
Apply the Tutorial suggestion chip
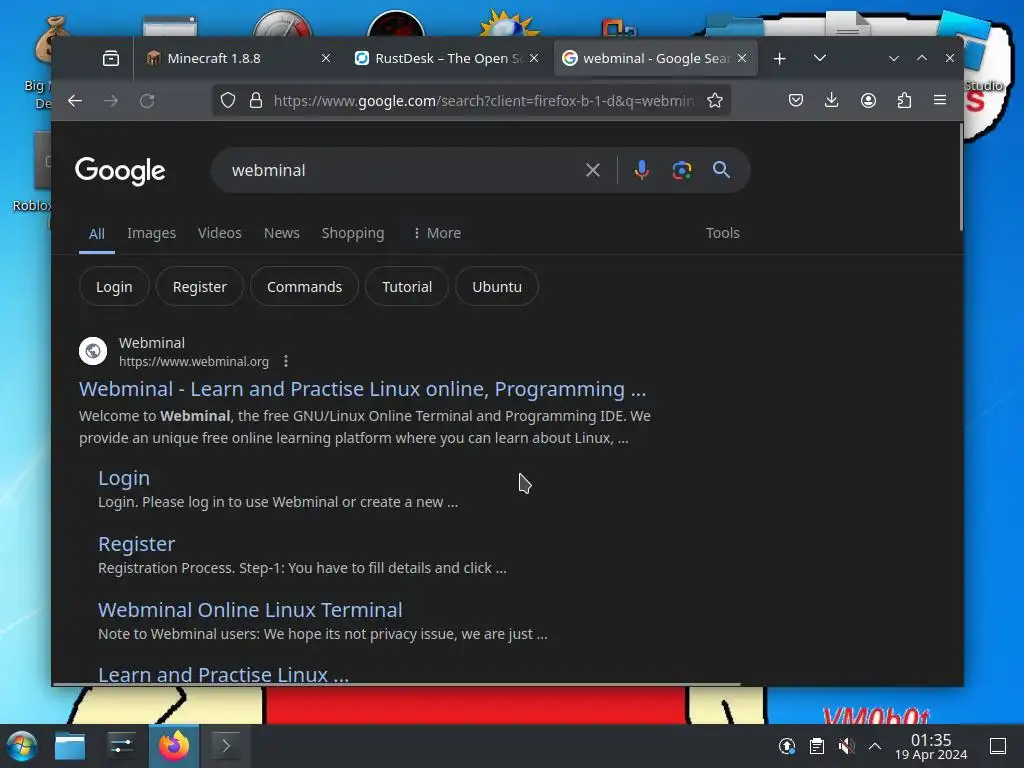pos(407,287)
